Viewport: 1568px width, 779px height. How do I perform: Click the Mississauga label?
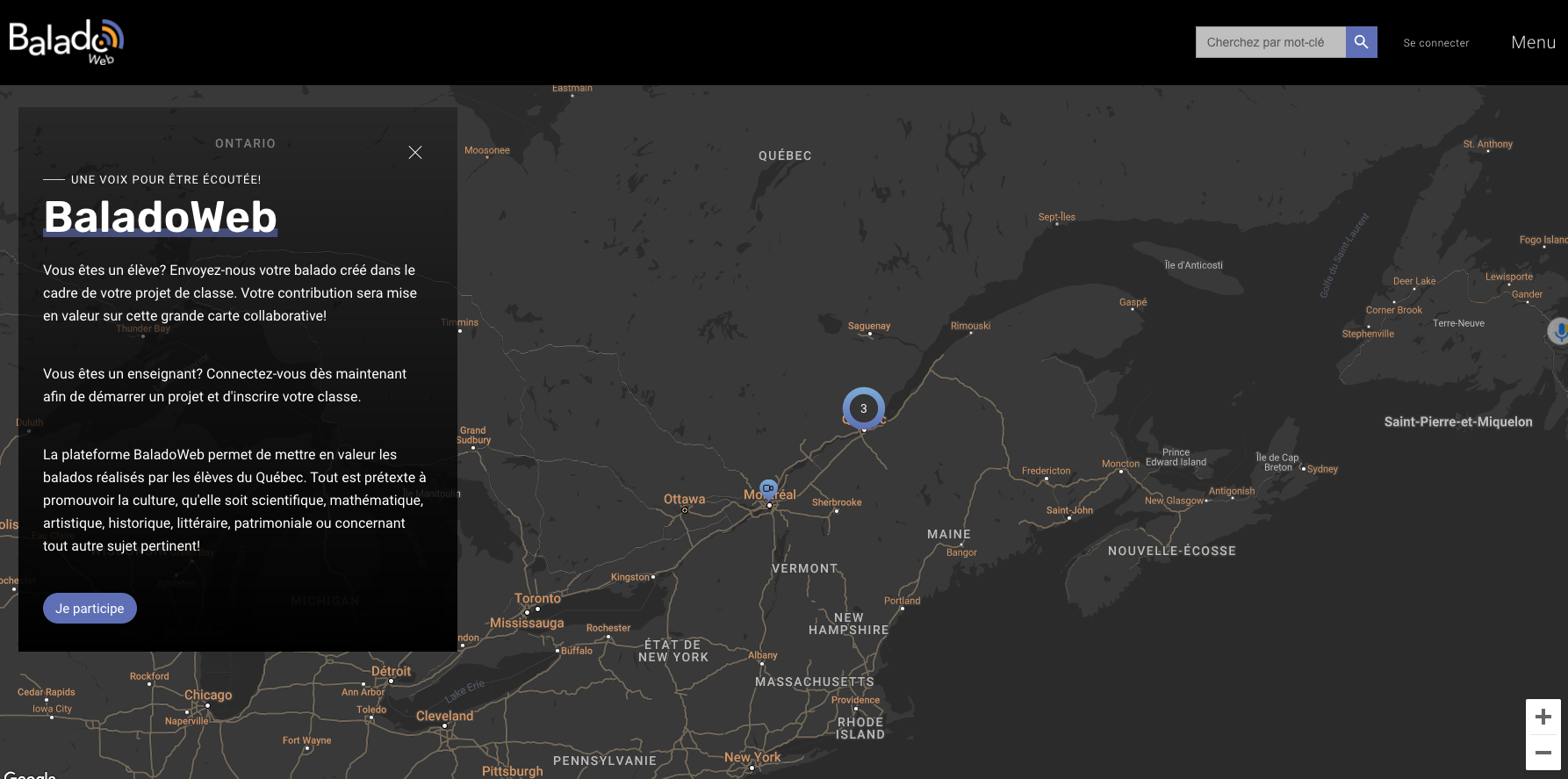click(527, 623)
